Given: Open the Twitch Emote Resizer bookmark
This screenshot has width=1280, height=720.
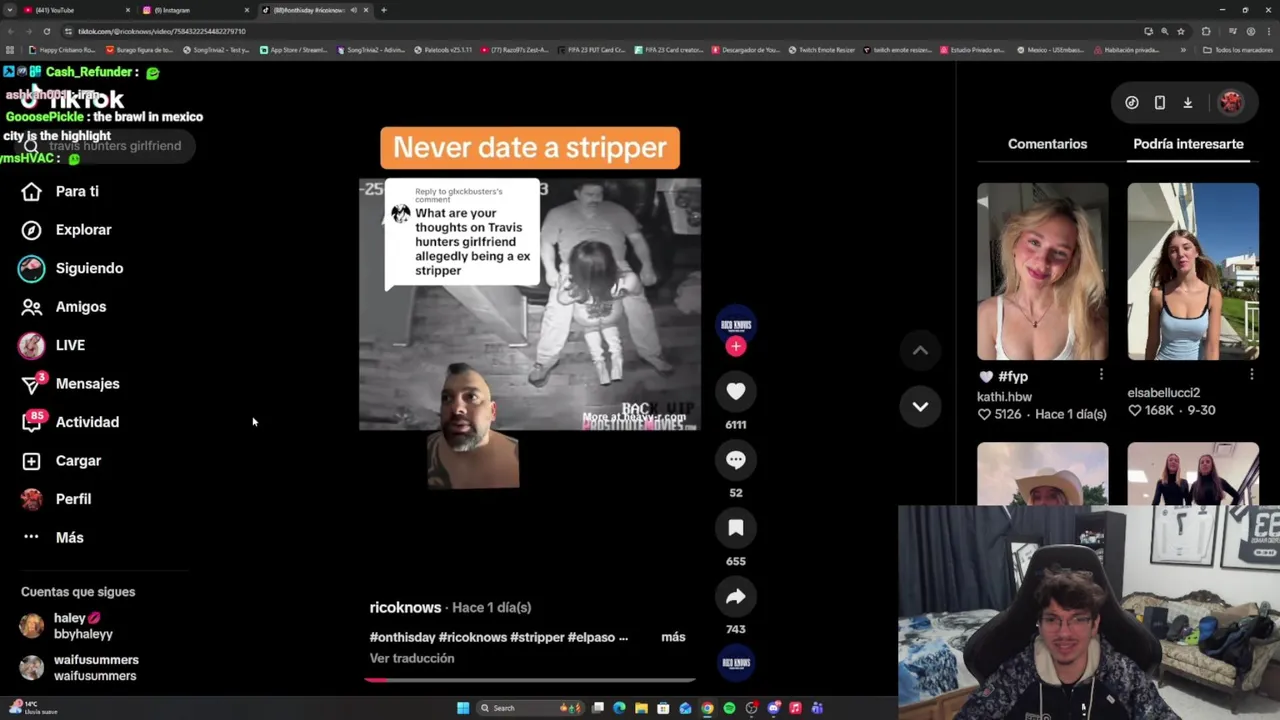Looking at the screenshot, I should (821, 50).
